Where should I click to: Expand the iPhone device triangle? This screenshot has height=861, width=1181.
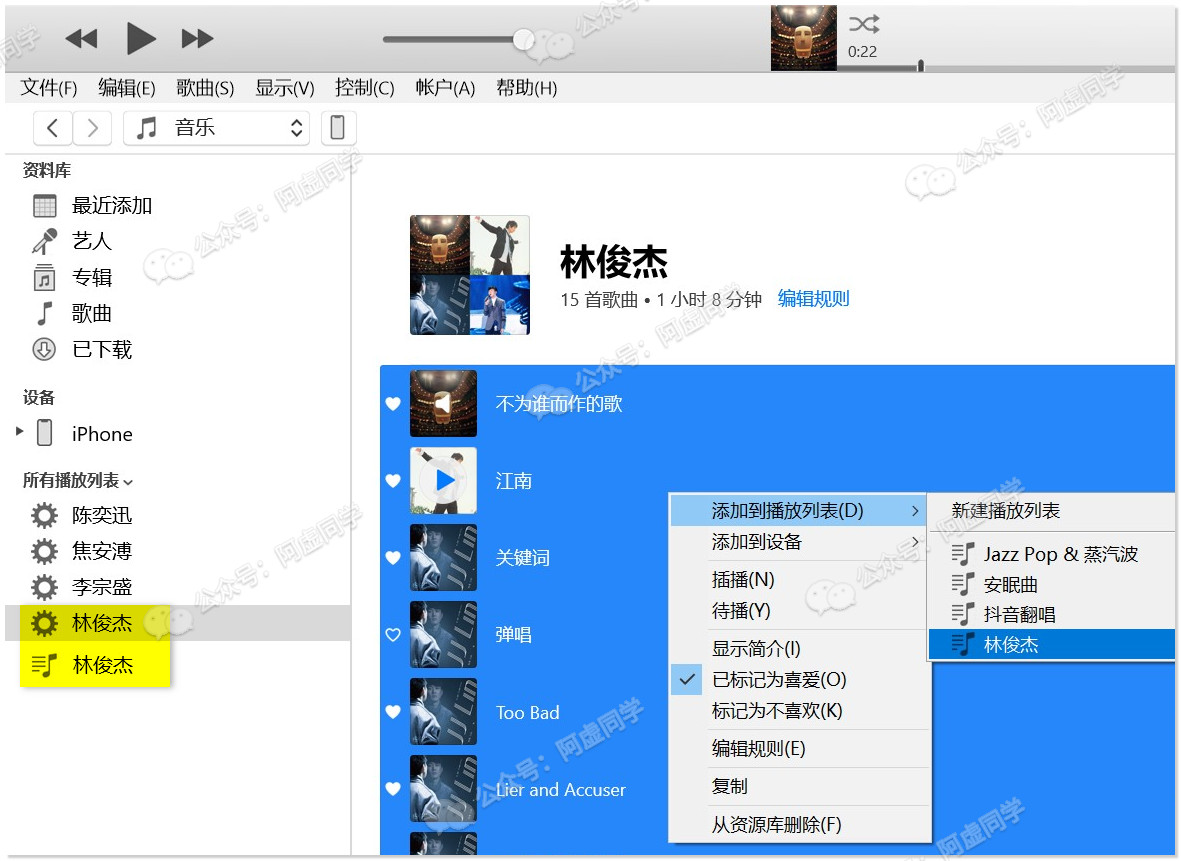tap(20, 432)
